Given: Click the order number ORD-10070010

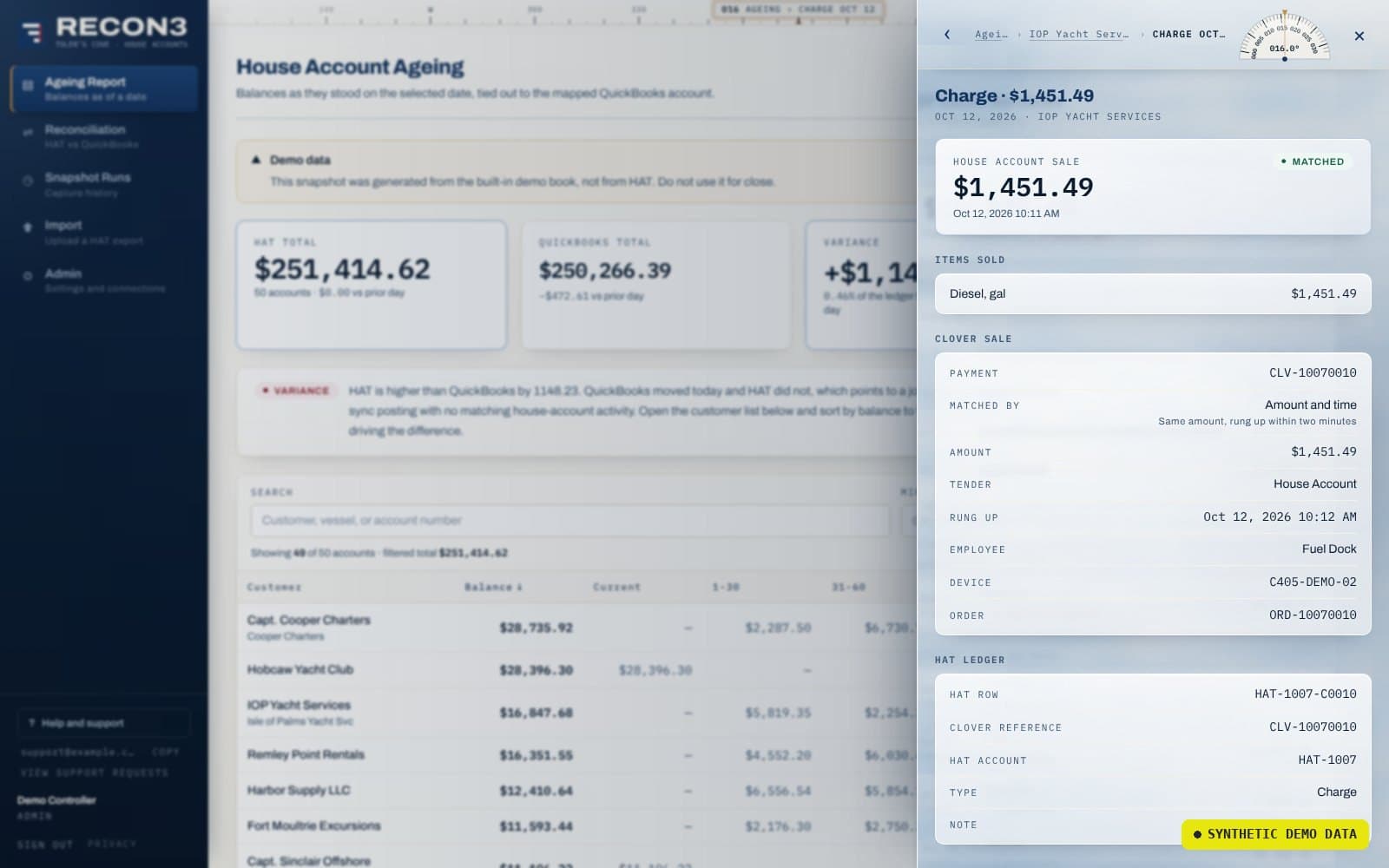Looking at the screenshot, I should (1313, 615).
